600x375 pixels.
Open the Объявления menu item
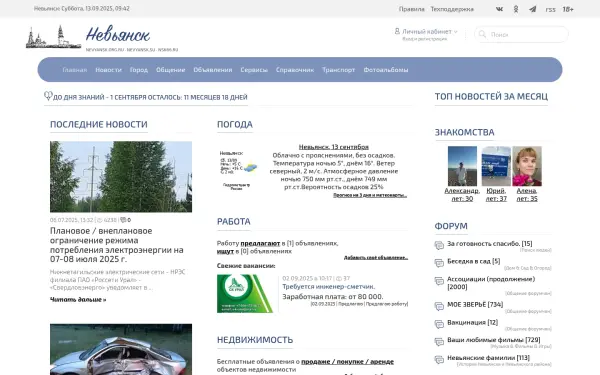click(213, 70)
